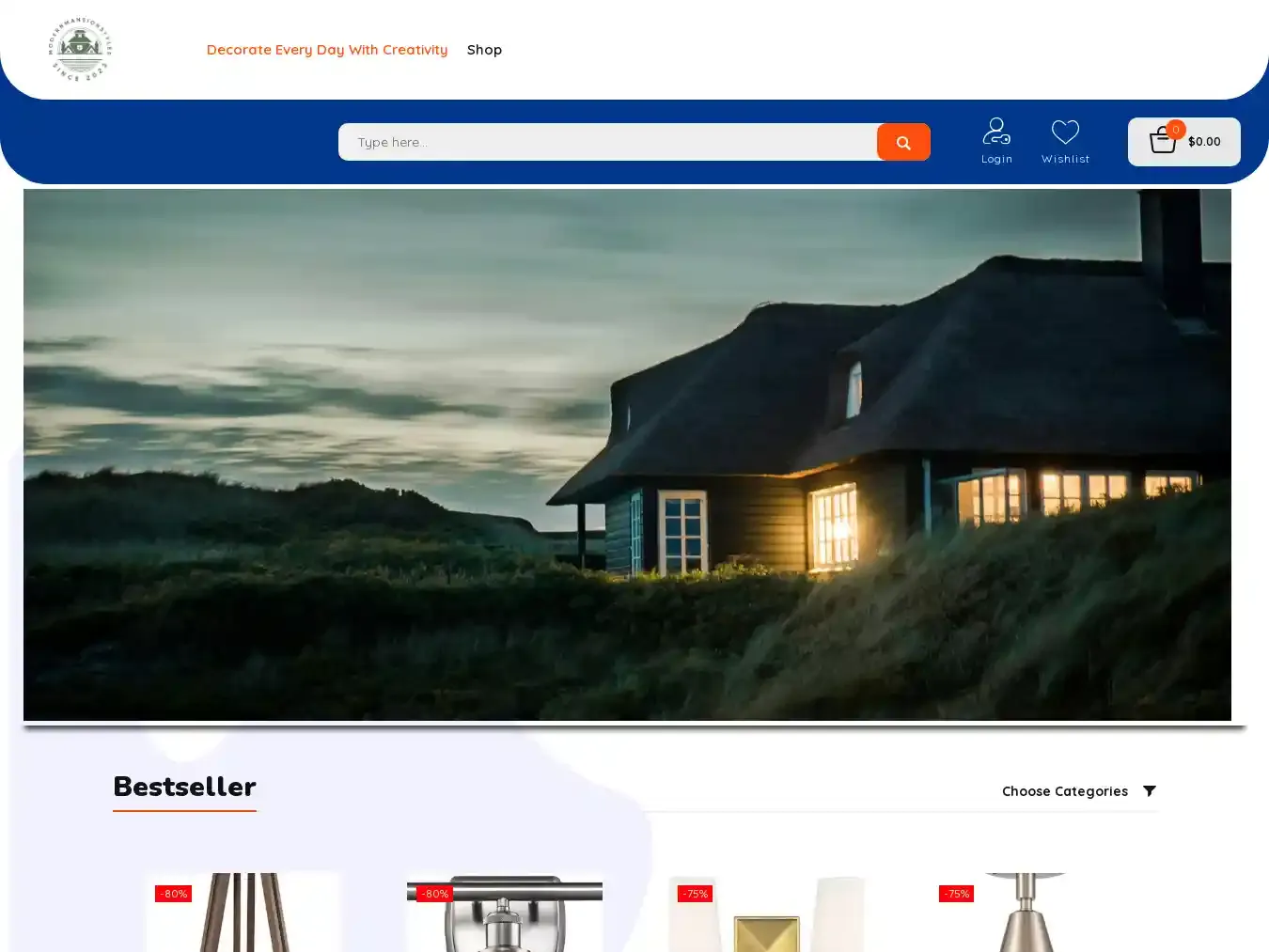Click the cart item count badge

[1175, 130]
